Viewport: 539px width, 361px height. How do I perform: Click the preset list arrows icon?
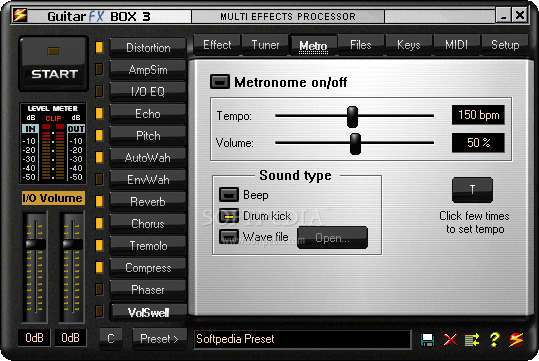tap(472, 340)
